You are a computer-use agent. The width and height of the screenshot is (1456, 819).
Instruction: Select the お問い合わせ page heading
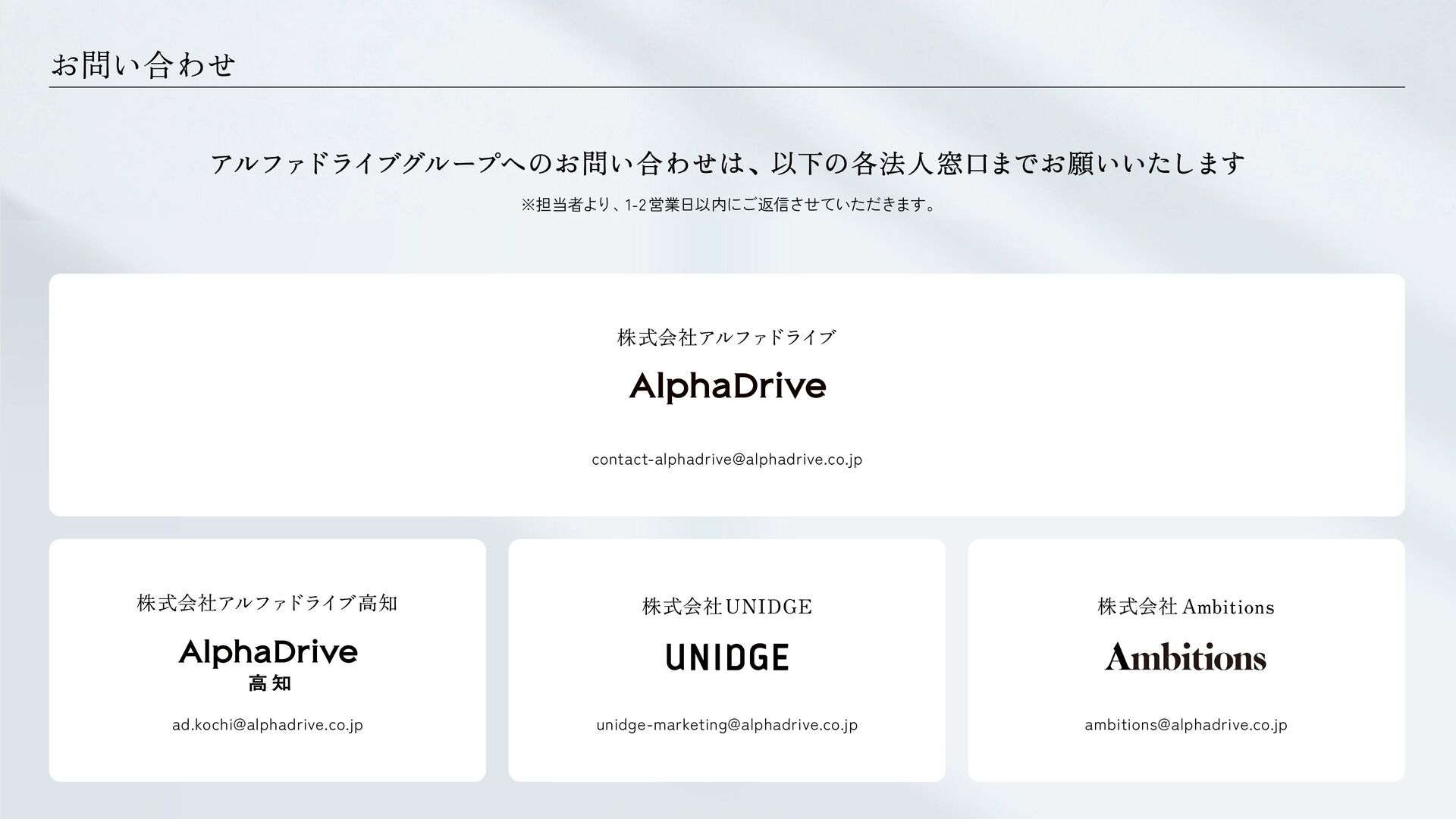[143, 65]
